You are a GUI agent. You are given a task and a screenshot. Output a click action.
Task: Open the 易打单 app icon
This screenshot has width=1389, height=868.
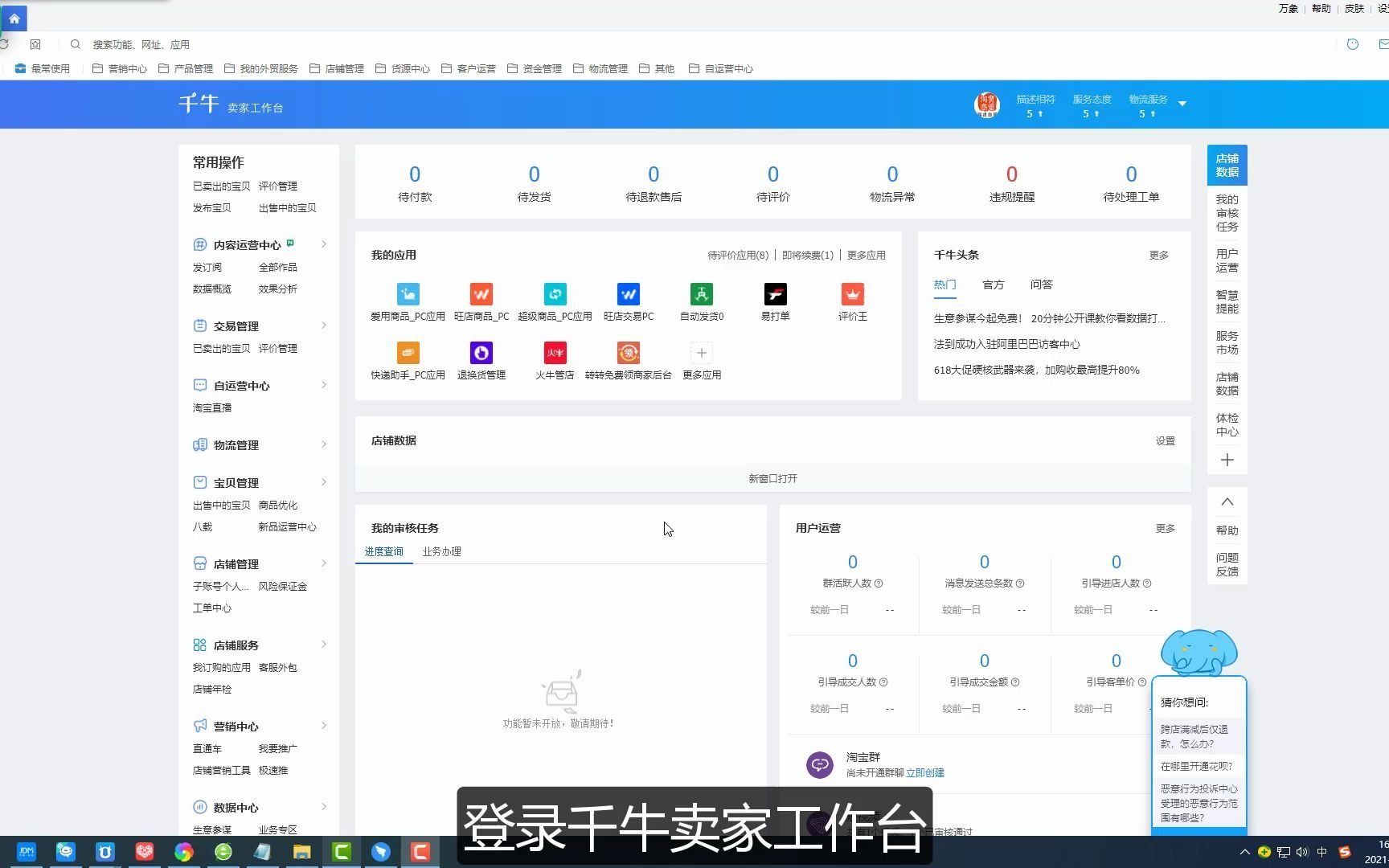[776, 294]
